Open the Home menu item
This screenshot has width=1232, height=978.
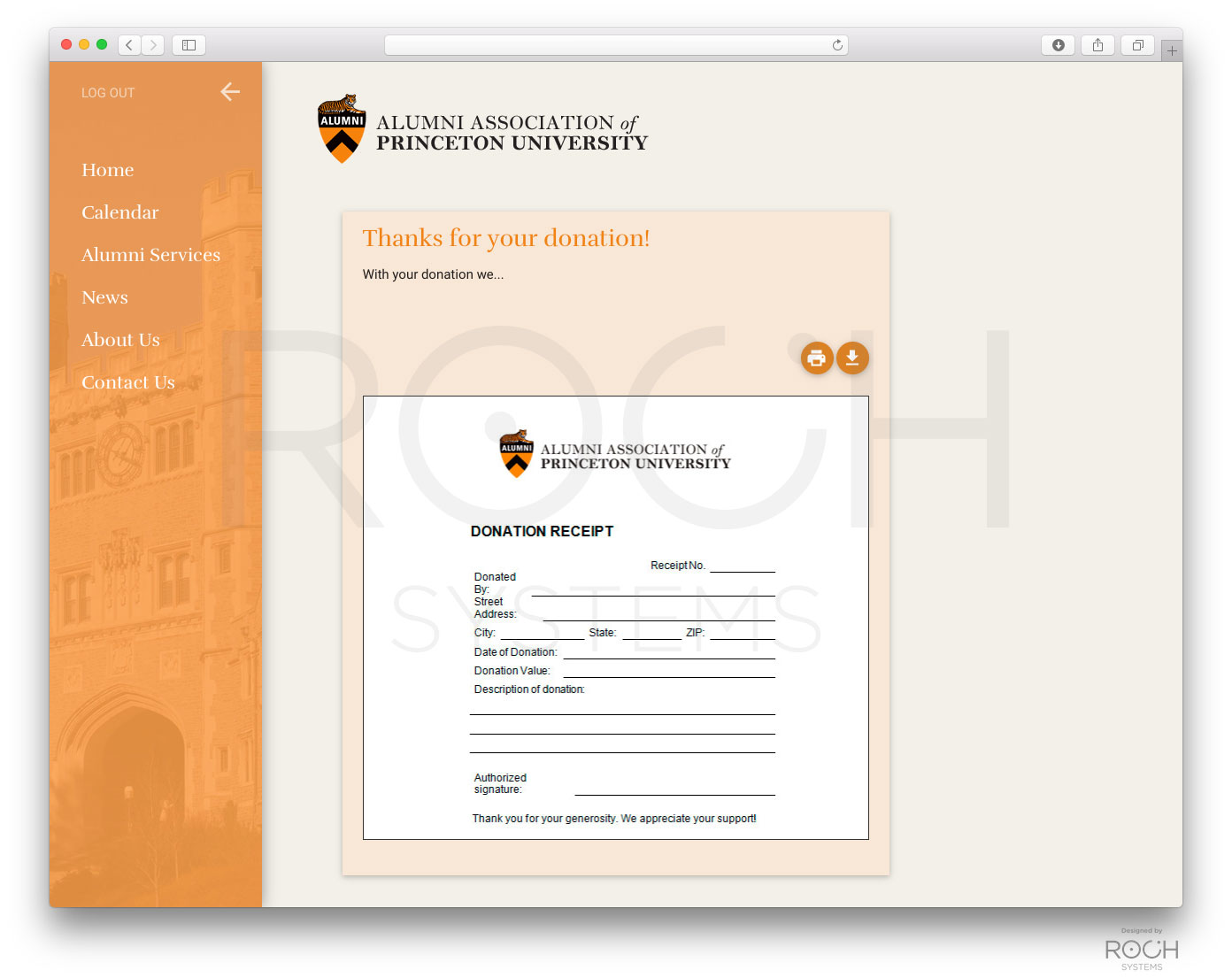tap(108, 170)
